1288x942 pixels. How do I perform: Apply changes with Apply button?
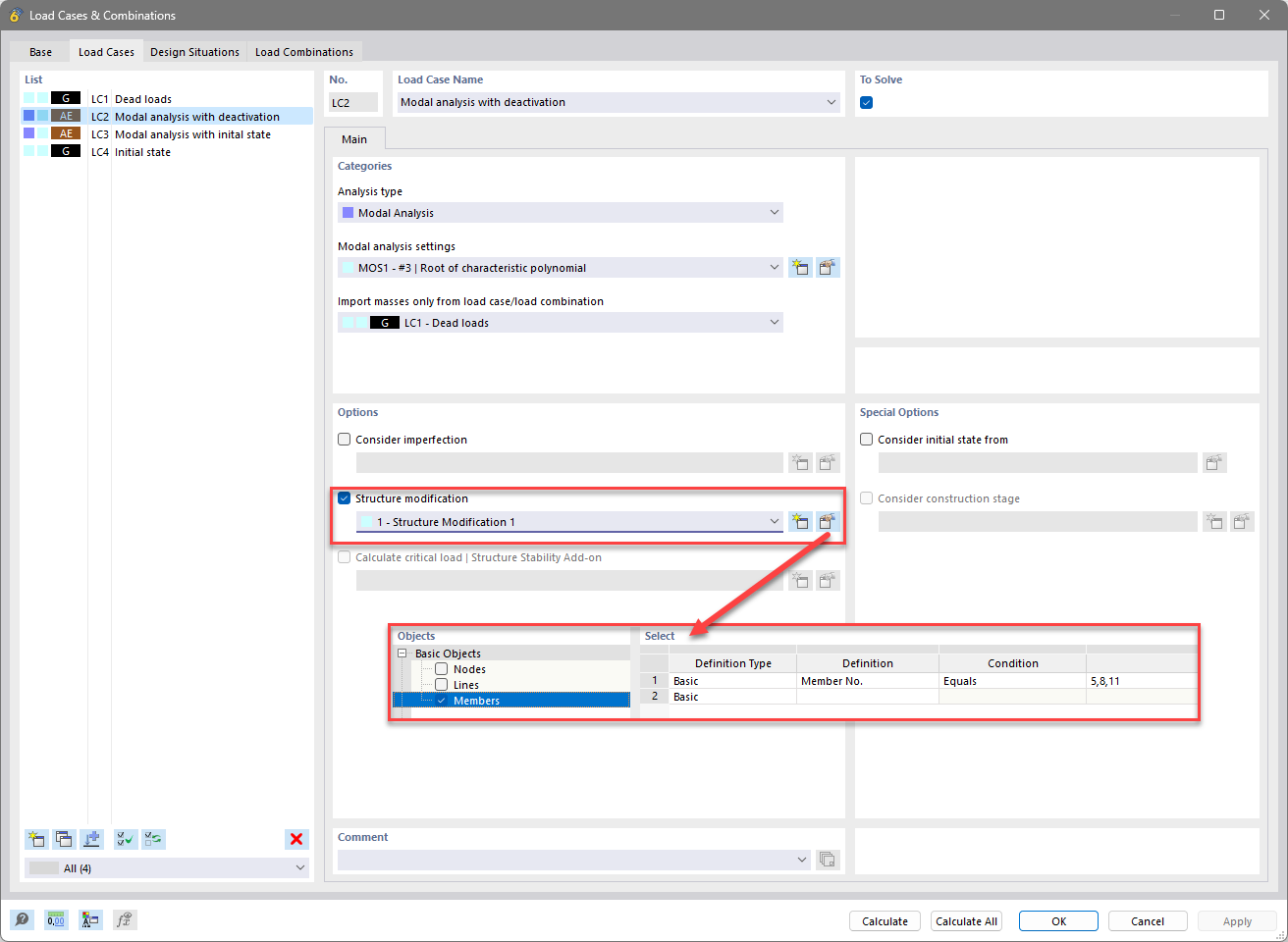[1236, 920]
